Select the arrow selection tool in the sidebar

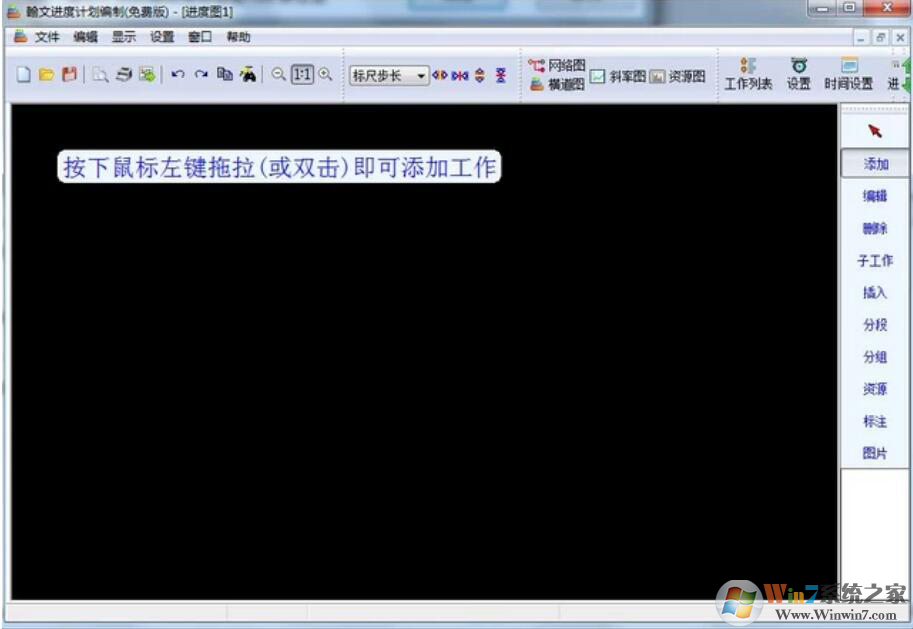(x=873, y=129)
